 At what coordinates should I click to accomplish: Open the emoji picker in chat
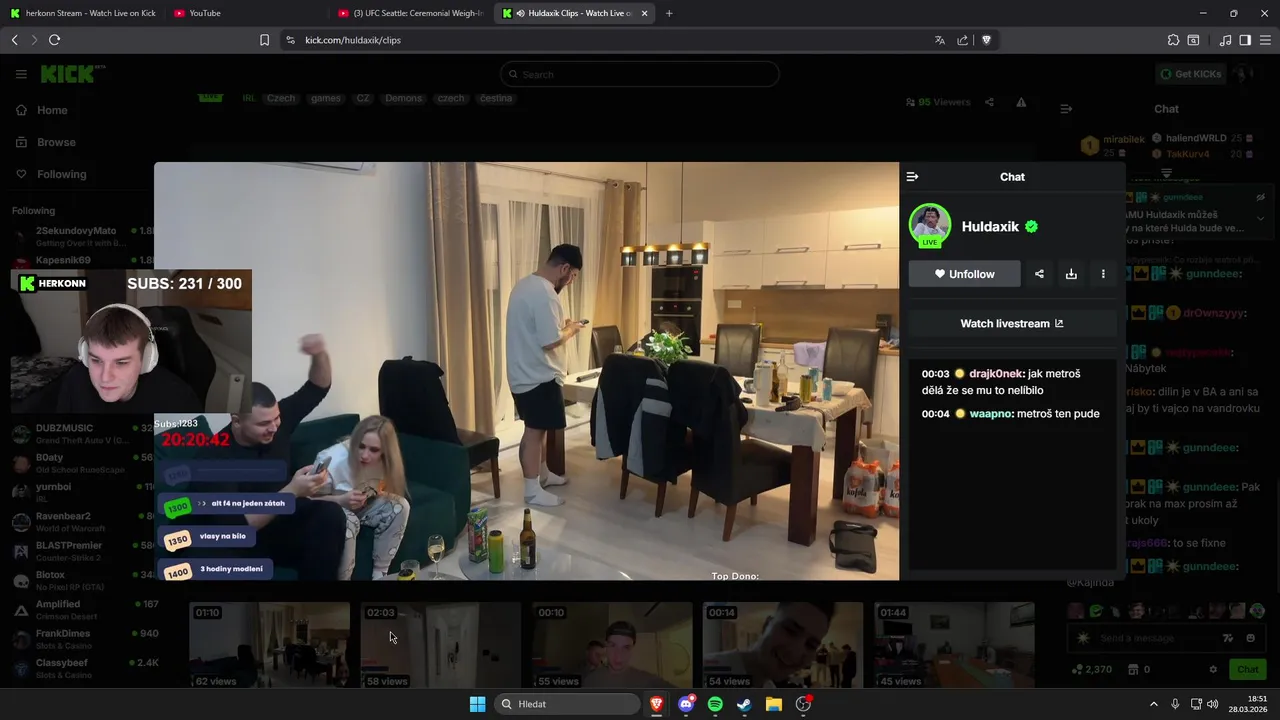1250,638
